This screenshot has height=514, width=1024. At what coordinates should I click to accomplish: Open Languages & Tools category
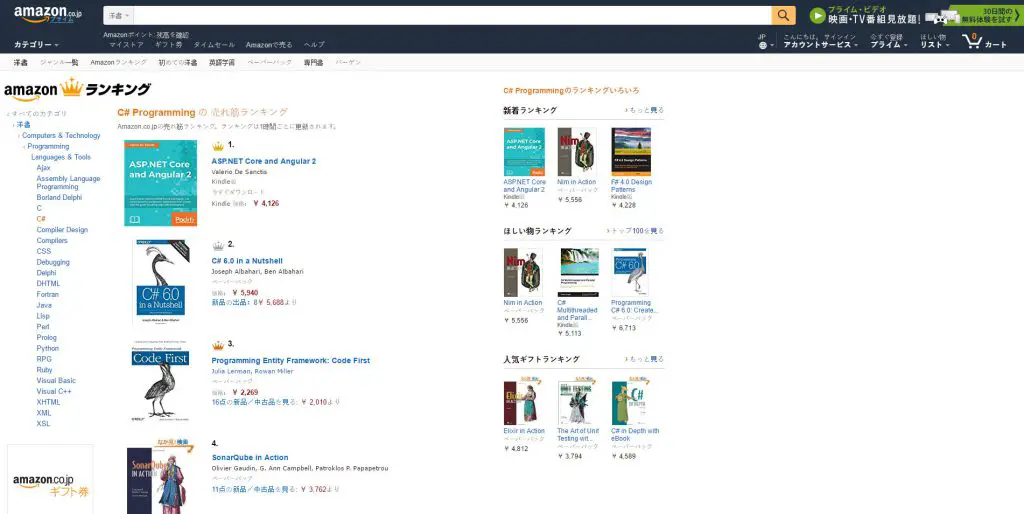pos(61,157)
